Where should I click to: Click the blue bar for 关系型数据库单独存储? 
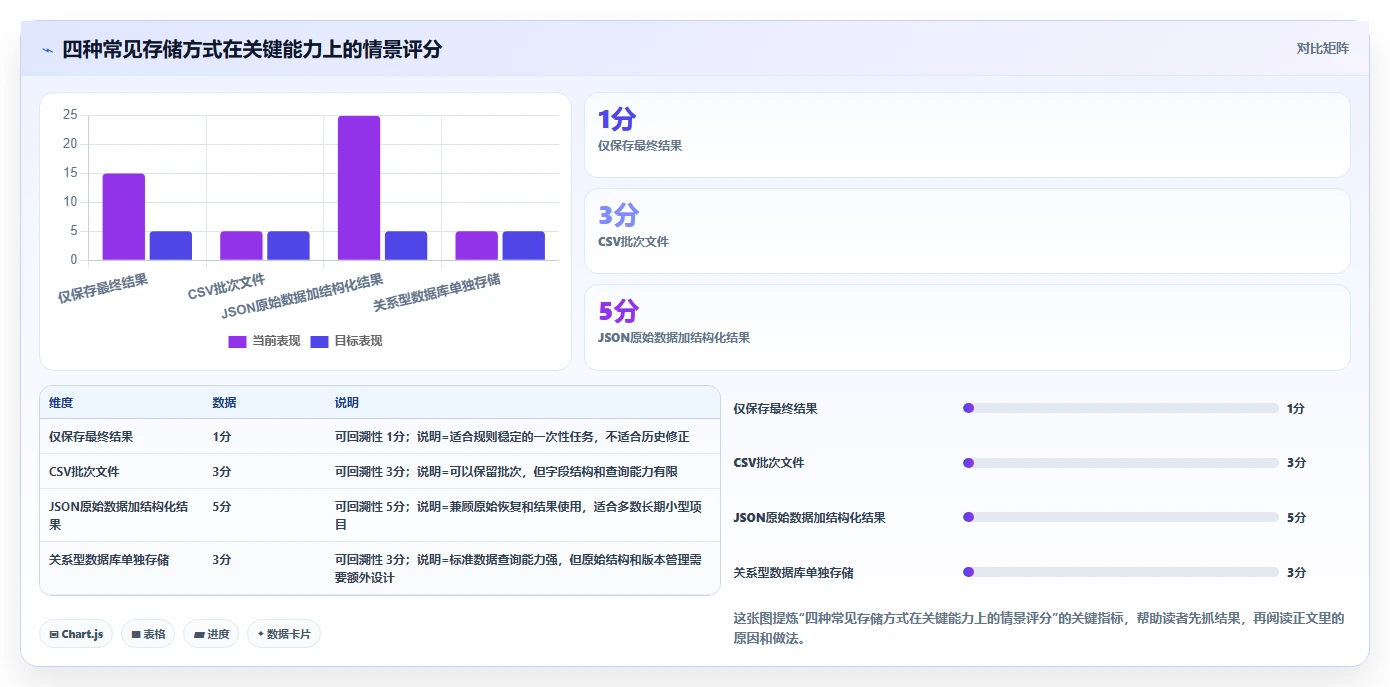coord(523,246)
